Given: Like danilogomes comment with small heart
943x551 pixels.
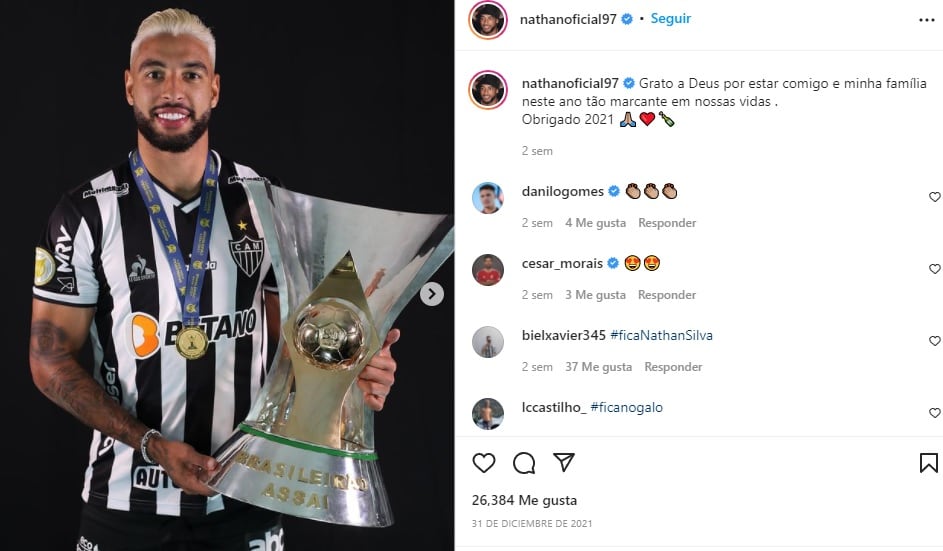Looking at the screenshot, I should [935, 197].
